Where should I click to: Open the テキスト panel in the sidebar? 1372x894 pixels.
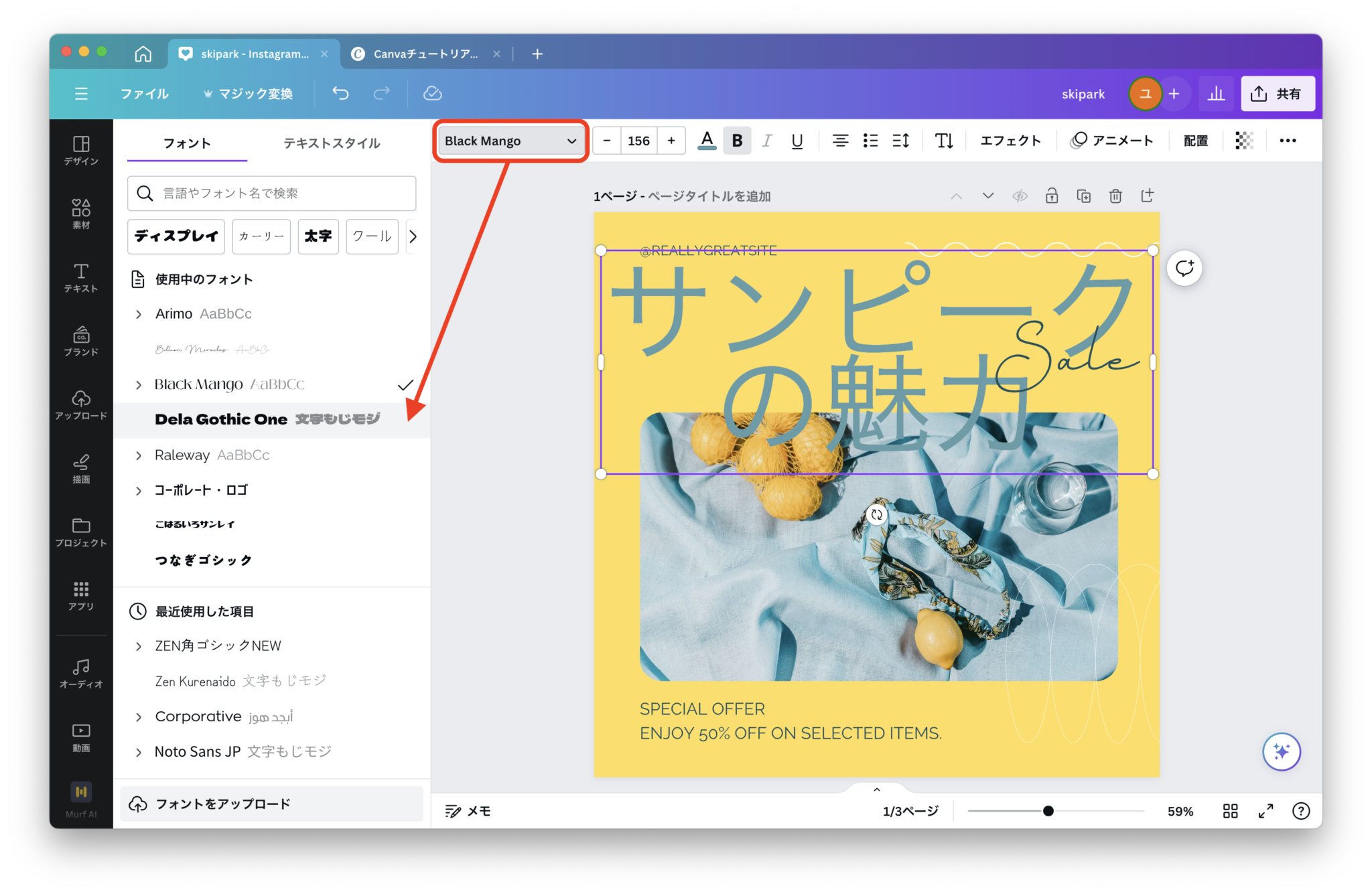tap(80, 278)
